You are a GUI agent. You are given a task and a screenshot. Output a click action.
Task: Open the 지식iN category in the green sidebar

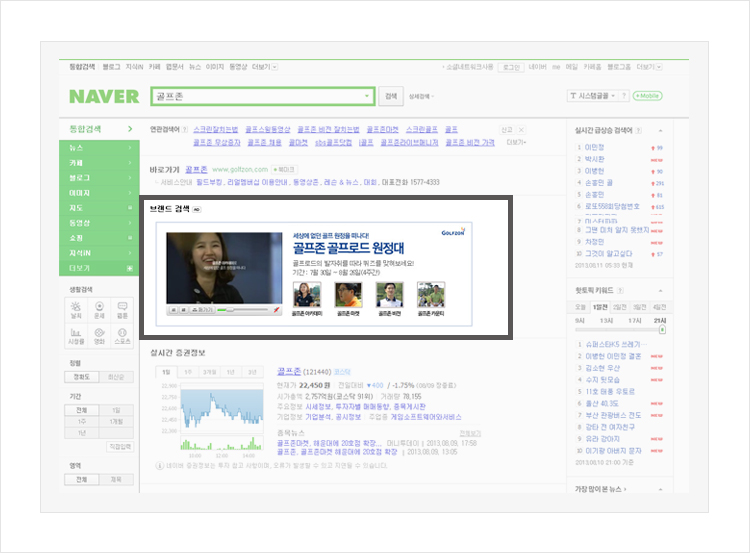tap(99, 253)
